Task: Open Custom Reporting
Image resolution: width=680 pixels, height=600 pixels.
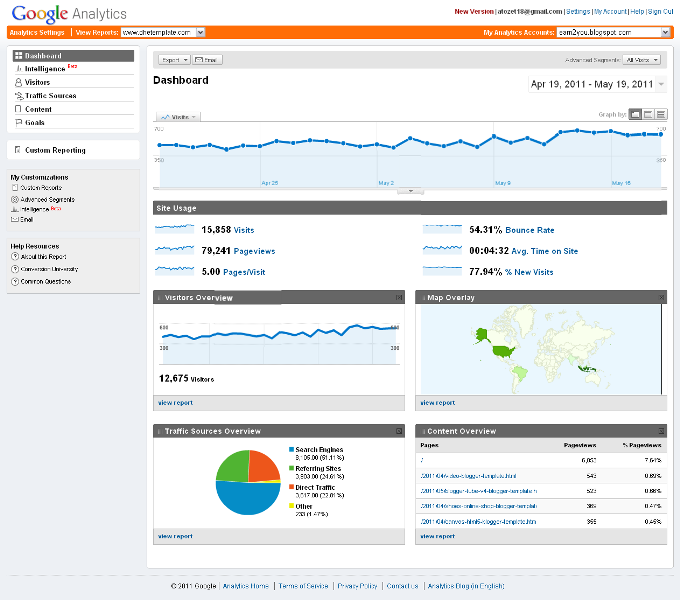Action: click(x=55, y=150)
